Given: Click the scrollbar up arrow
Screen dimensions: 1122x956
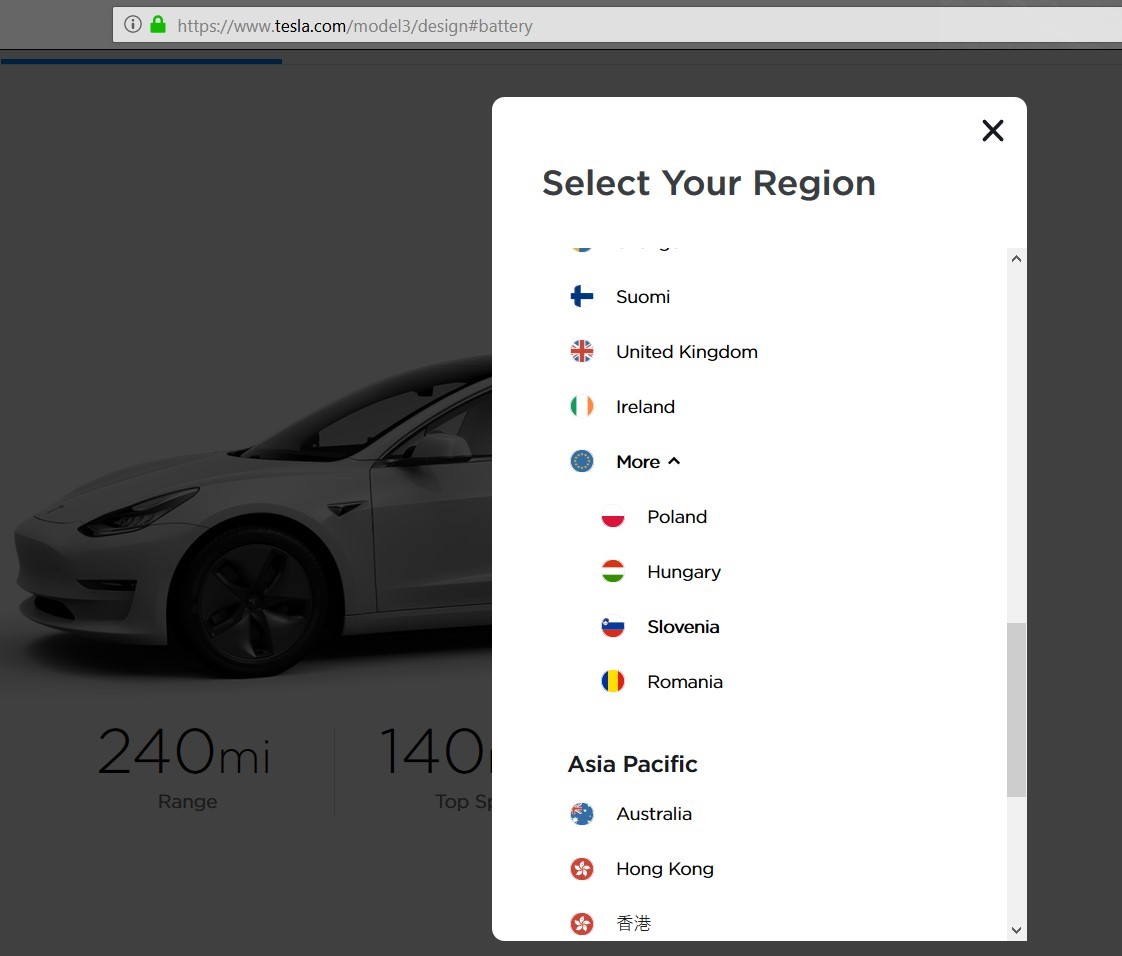Looking at the screenshot, I should [x=1016, y=258].
